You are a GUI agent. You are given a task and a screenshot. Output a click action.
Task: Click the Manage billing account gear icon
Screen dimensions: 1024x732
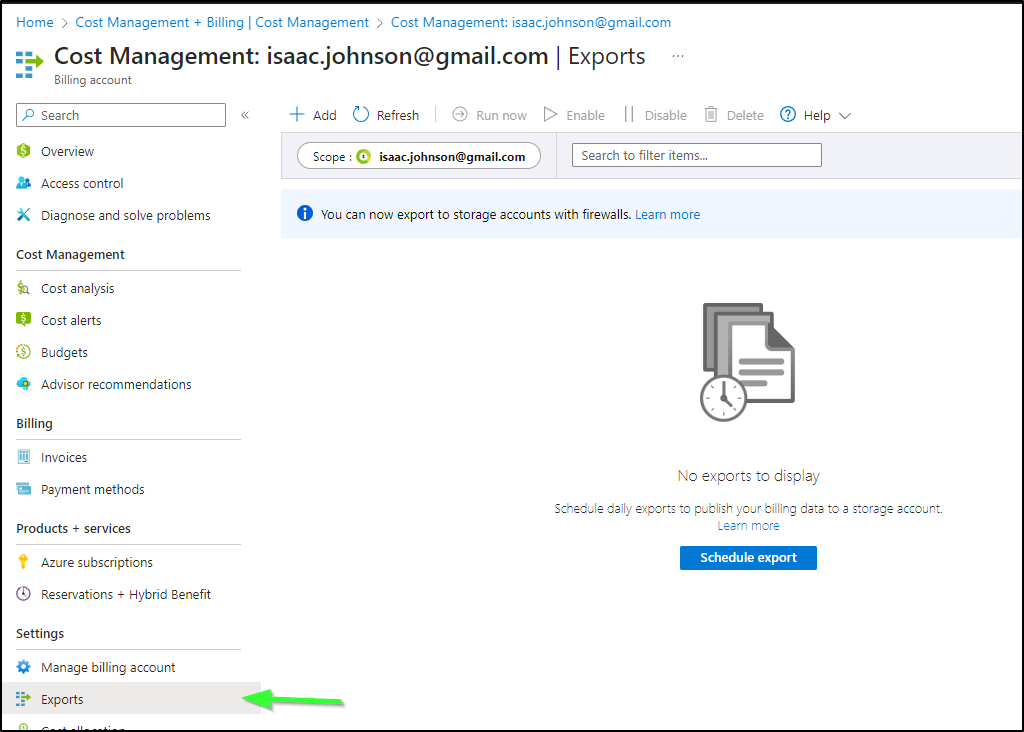tap(24, 667)
